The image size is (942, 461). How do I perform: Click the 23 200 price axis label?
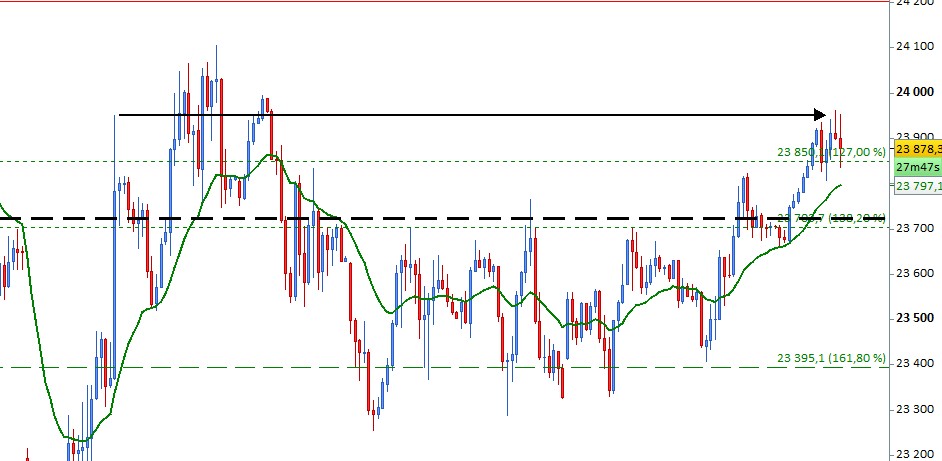tap(915, 455)
